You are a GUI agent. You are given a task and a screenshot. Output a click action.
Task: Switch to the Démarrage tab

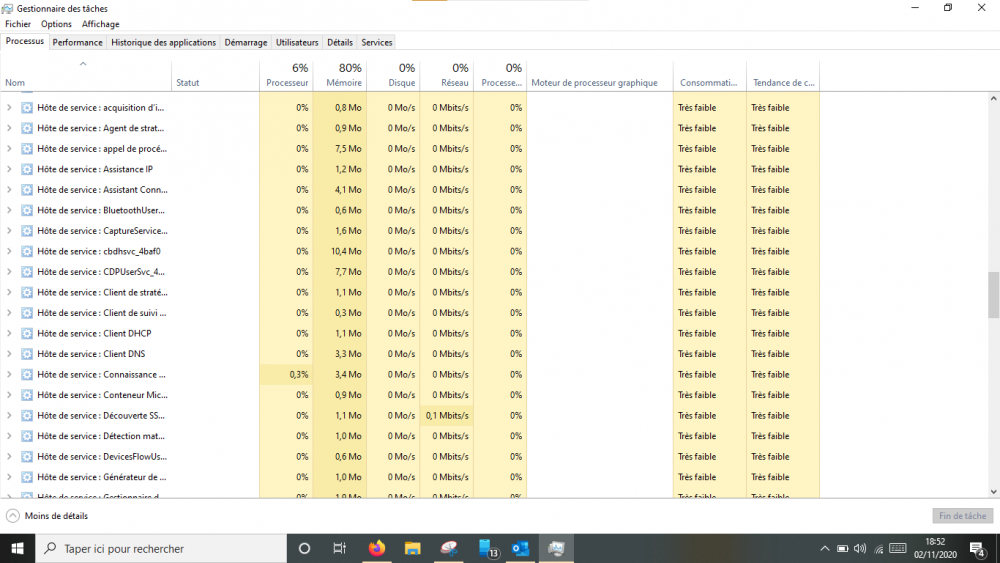click(x=245, y=42)
